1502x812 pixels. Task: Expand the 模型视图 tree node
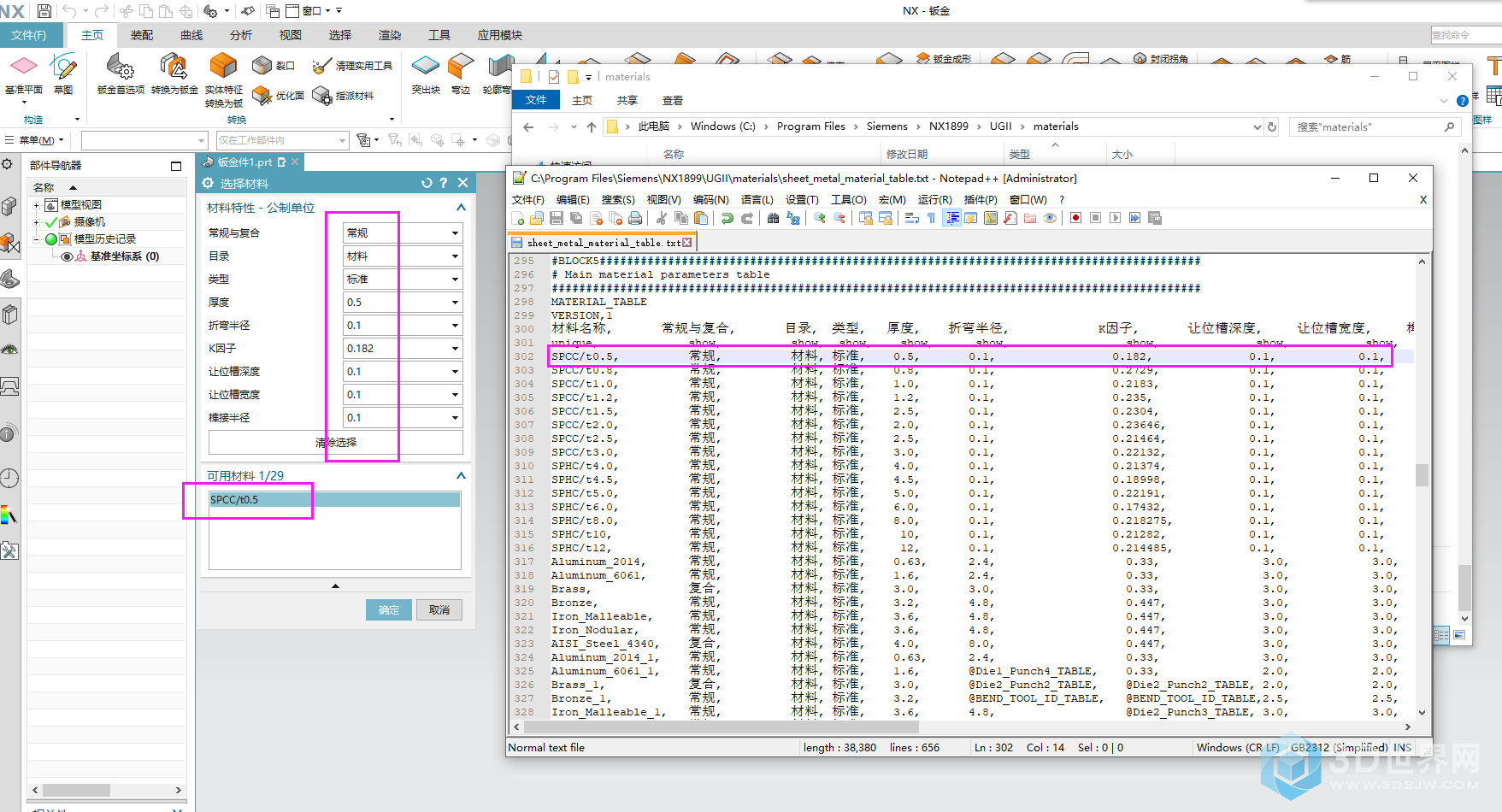point(36,205)
